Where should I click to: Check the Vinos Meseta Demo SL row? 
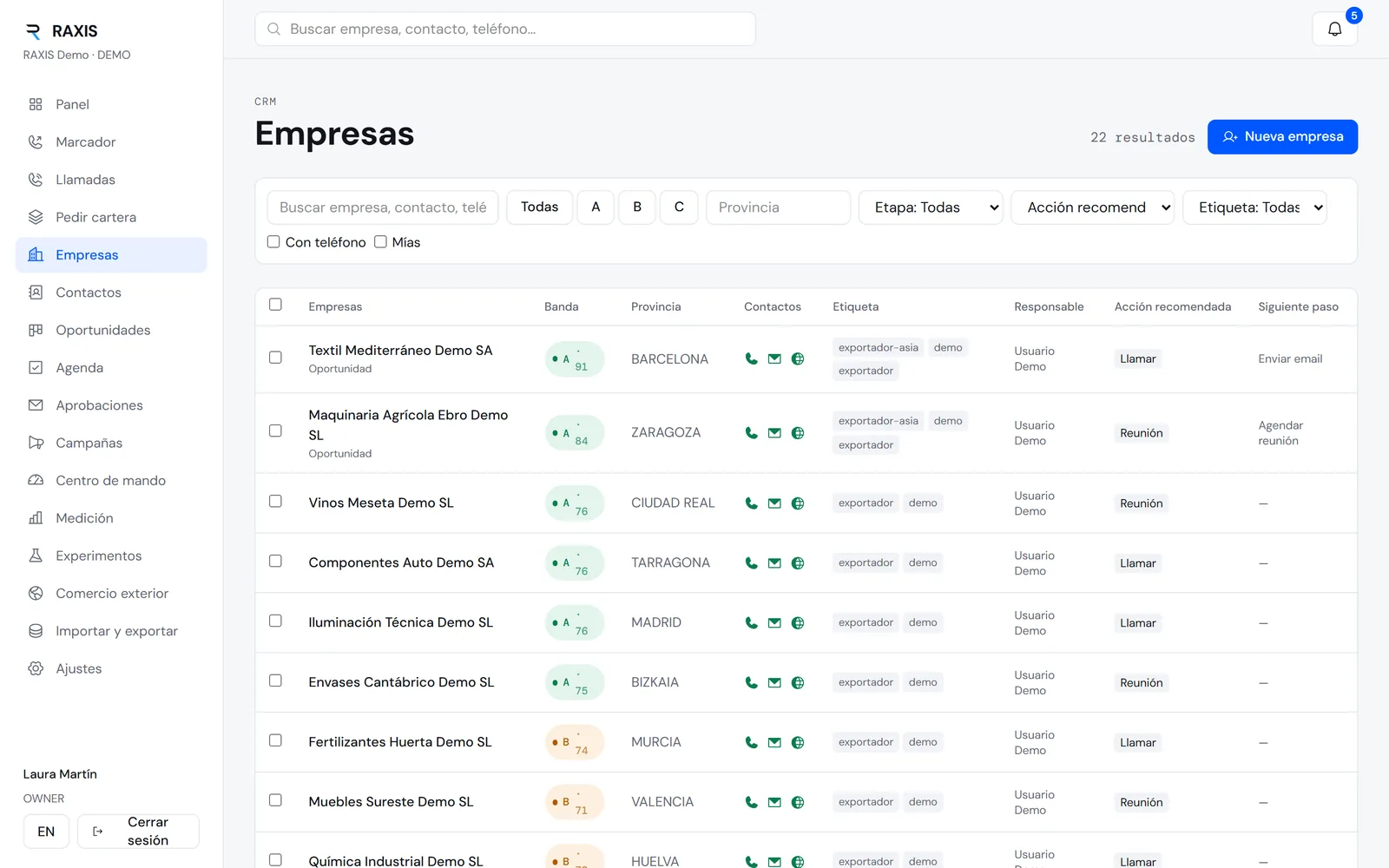click(275, 501)
